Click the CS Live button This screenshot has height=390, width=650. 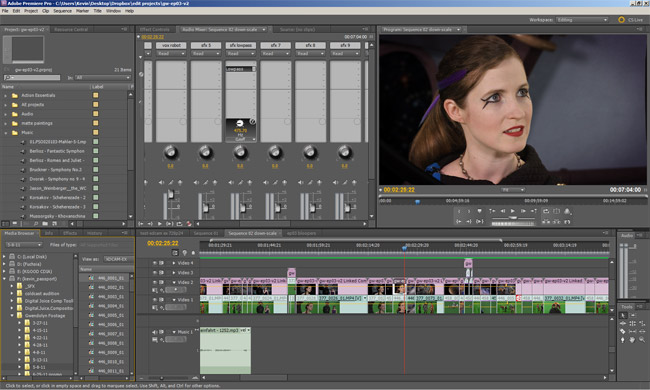(631, 20)
